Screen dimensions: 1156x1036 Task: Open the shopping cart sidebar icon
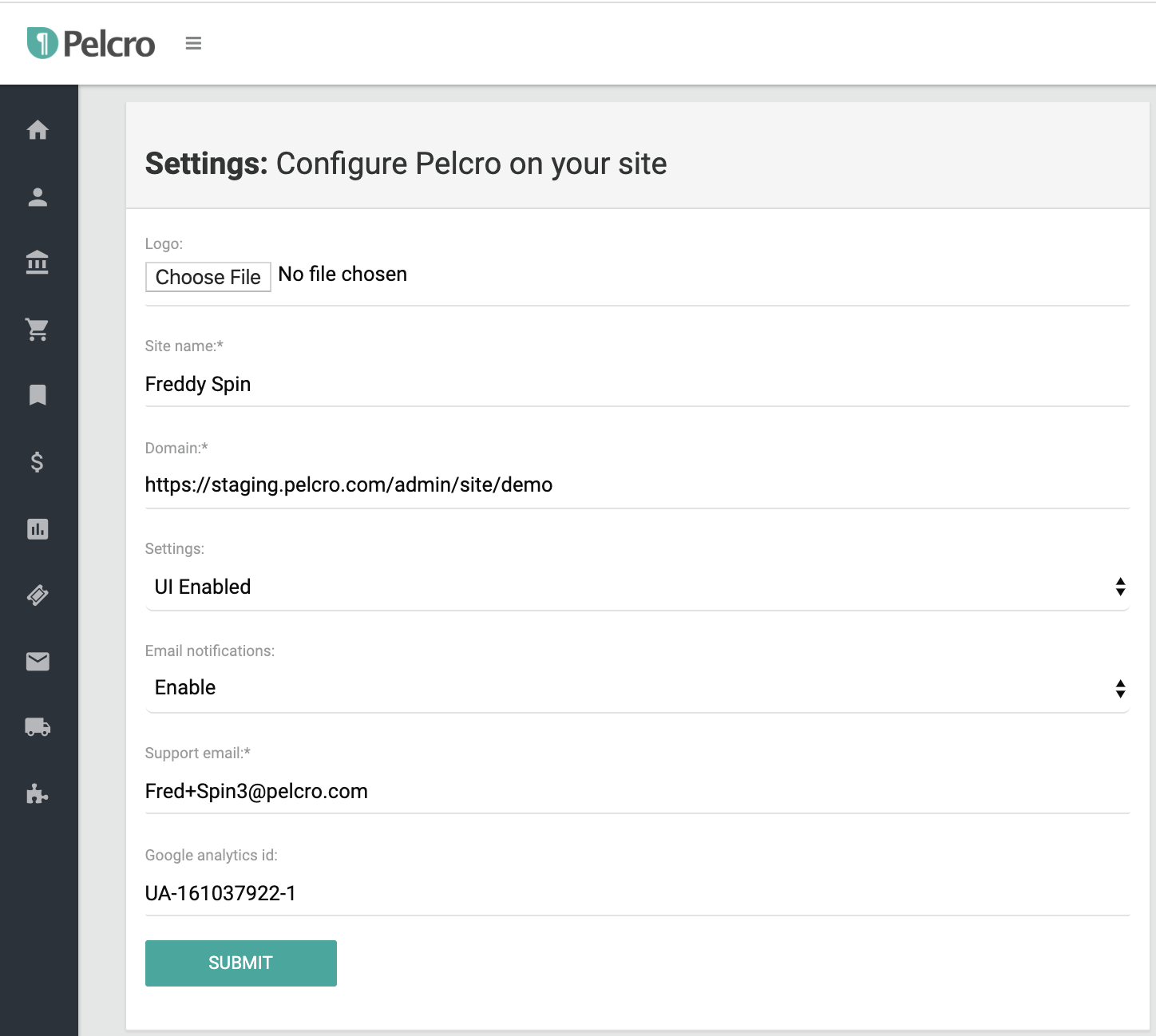pos(38,329)
